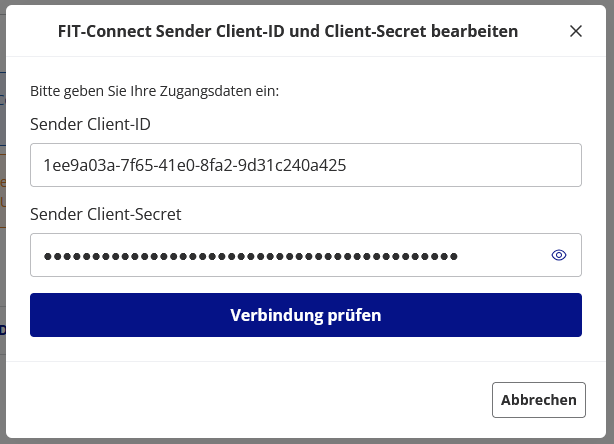Click the dialog title "FIT-Connect Sender Client-ID und Client-Secret bearbeiten"

[288, 31]
